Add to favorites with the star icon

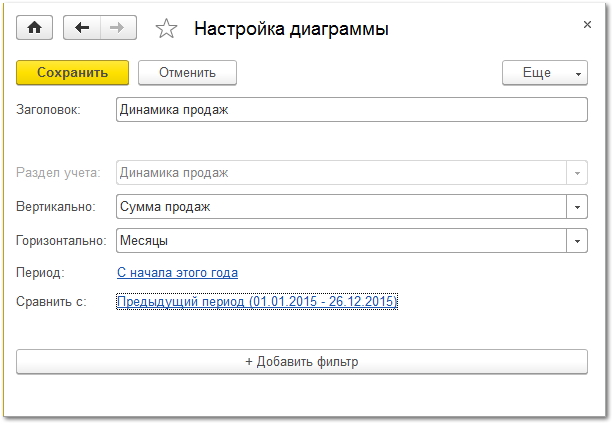[166, 29]
